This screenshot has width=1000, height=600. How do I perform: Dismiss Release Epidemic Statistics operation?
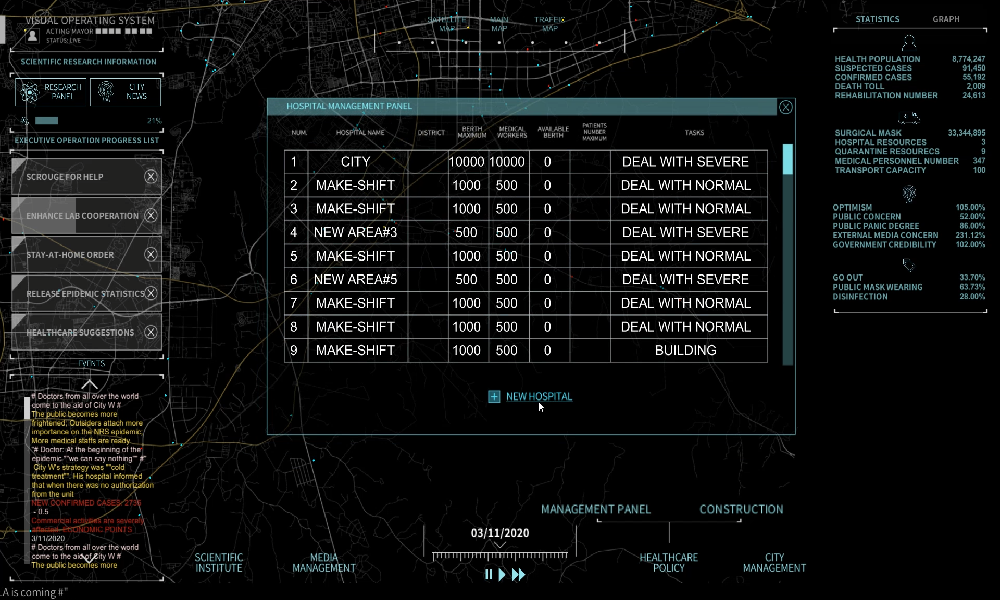(151, 294)
